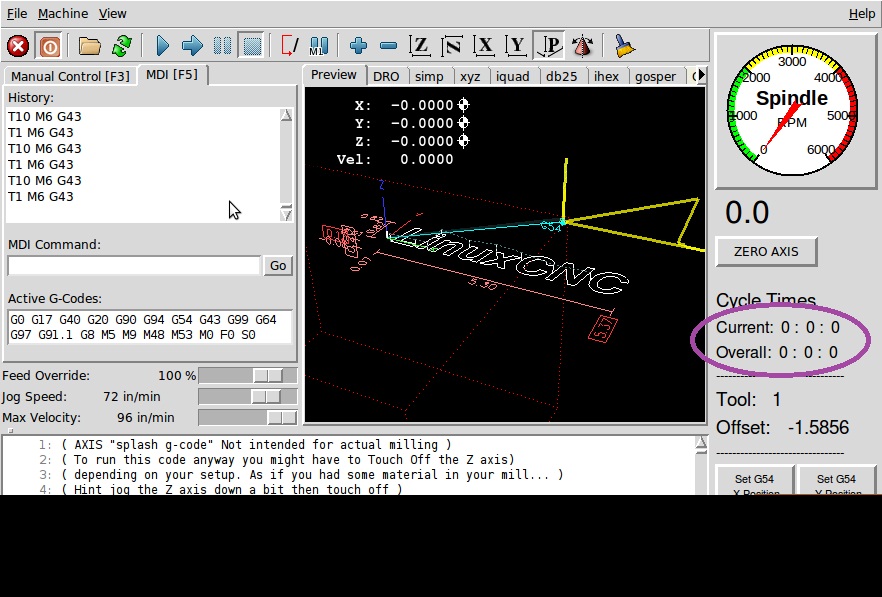
Task: Toggle the Machine Power button
Action: (x=49, y=46)
